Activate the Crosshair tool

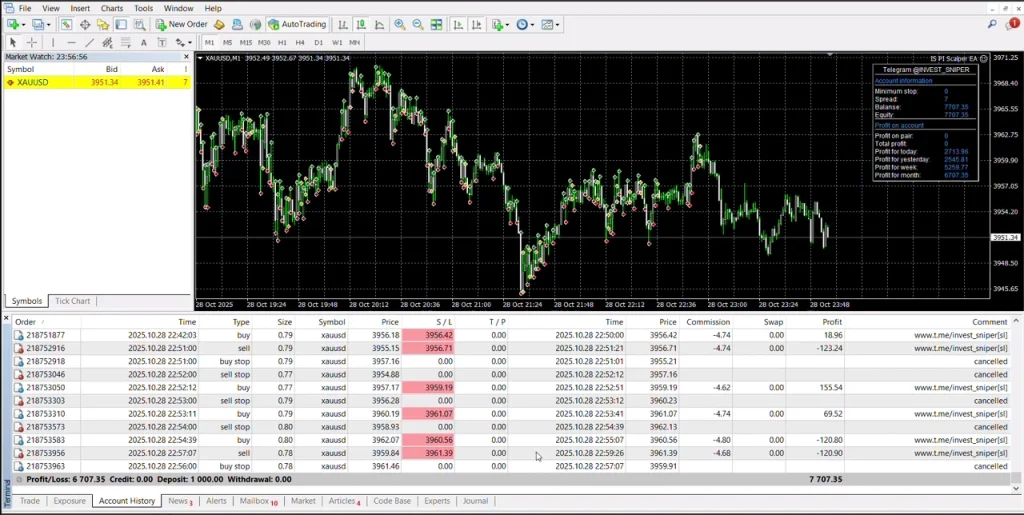31,42
